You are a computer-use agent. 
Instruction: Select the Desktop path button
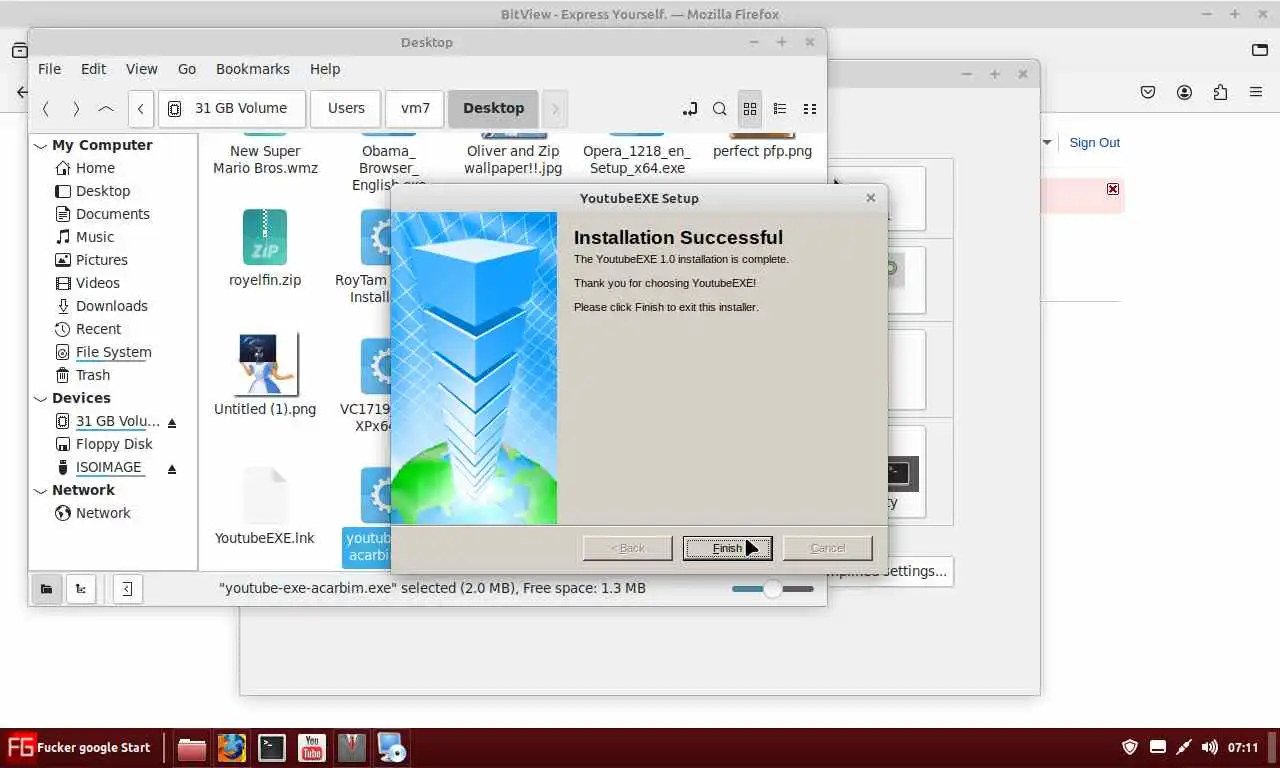493,109
